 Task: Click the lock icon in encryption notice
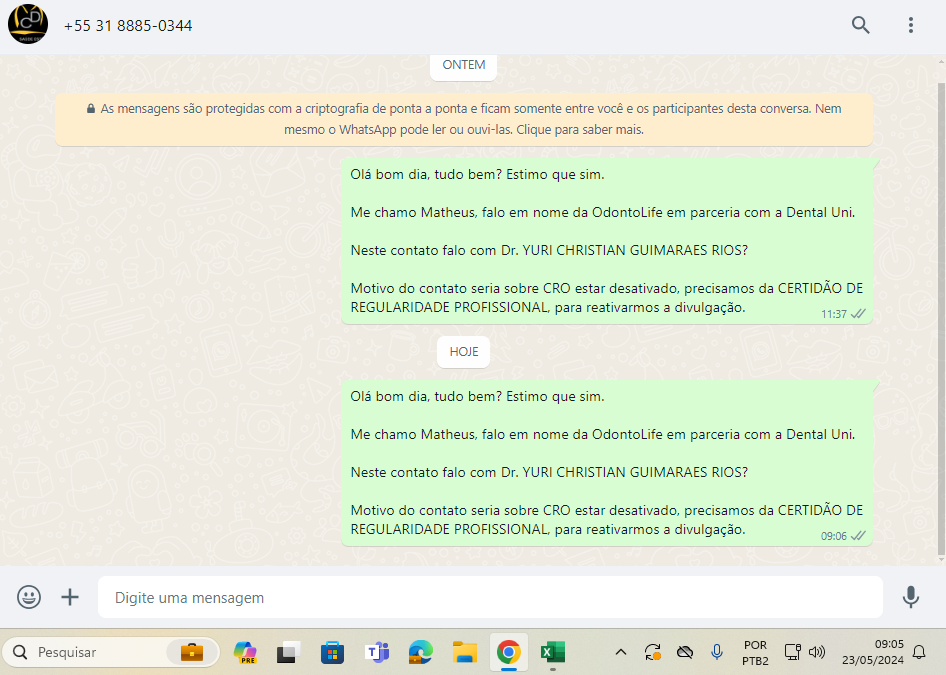coord(90,109)
